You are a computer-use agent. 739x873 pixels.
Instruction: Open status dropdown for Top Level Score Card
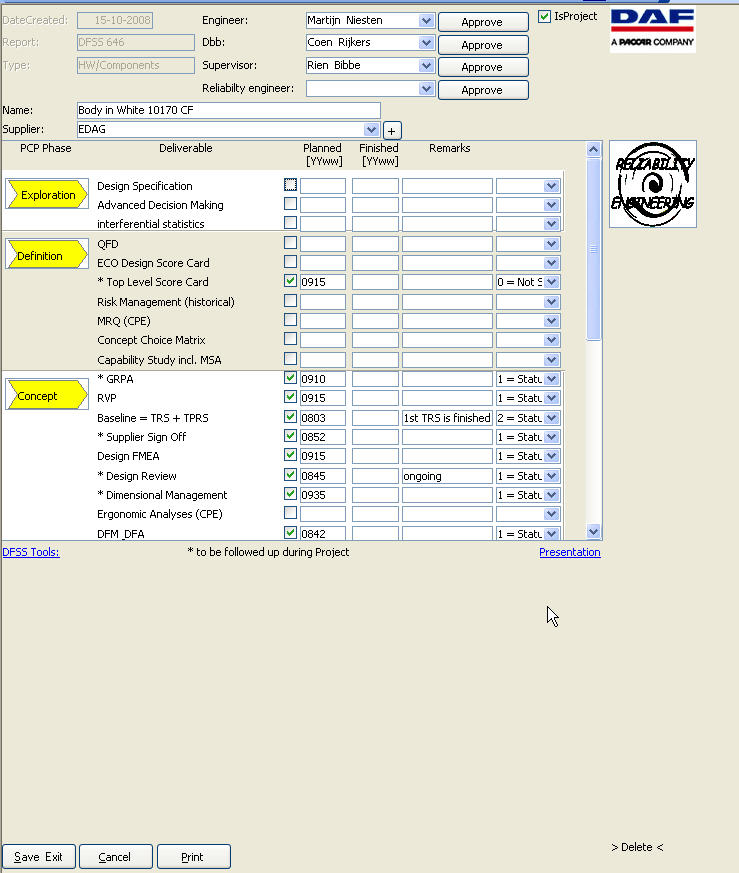point(551,282)
